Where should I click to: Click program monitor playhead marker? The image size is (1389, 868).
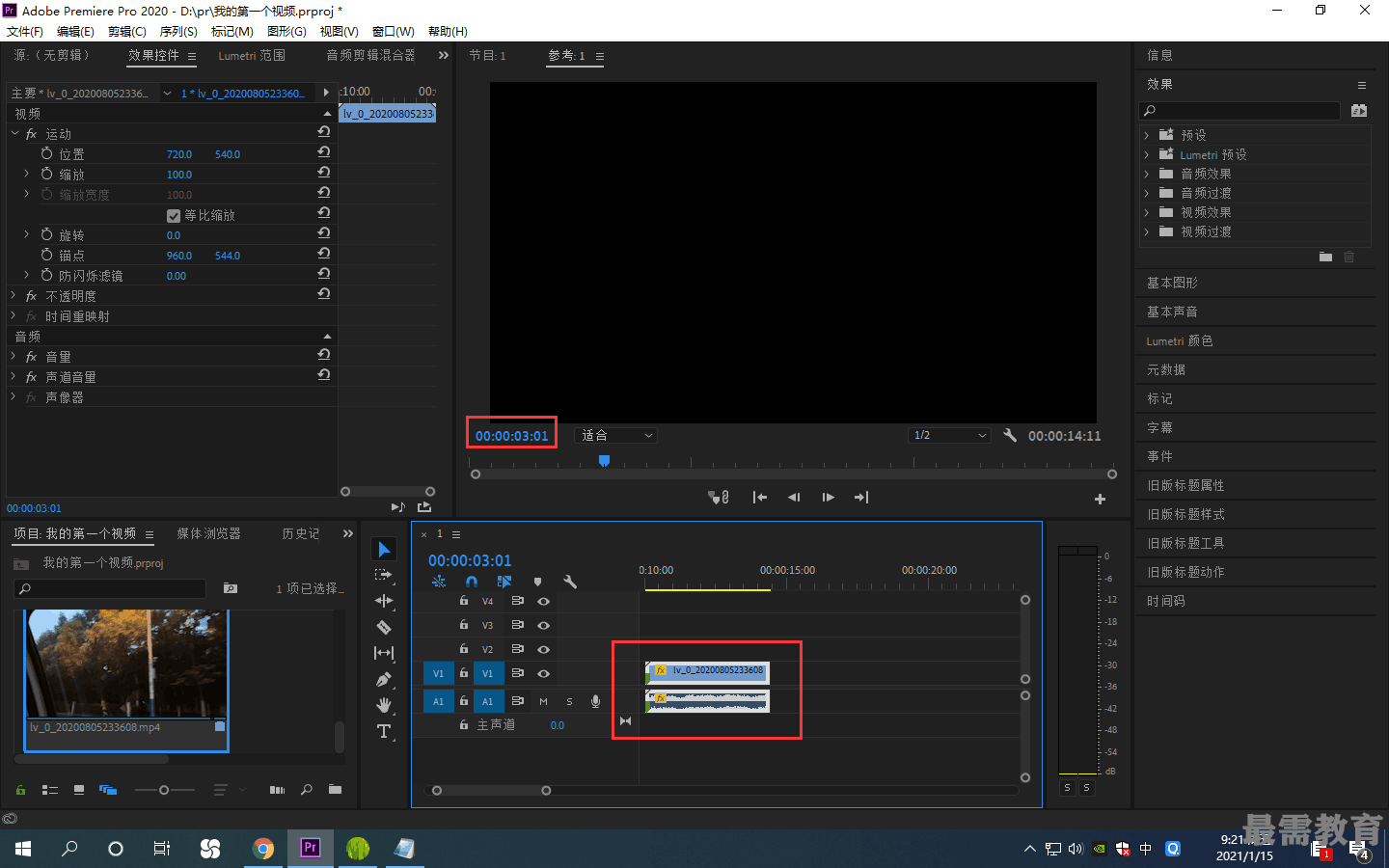(604, 461)
